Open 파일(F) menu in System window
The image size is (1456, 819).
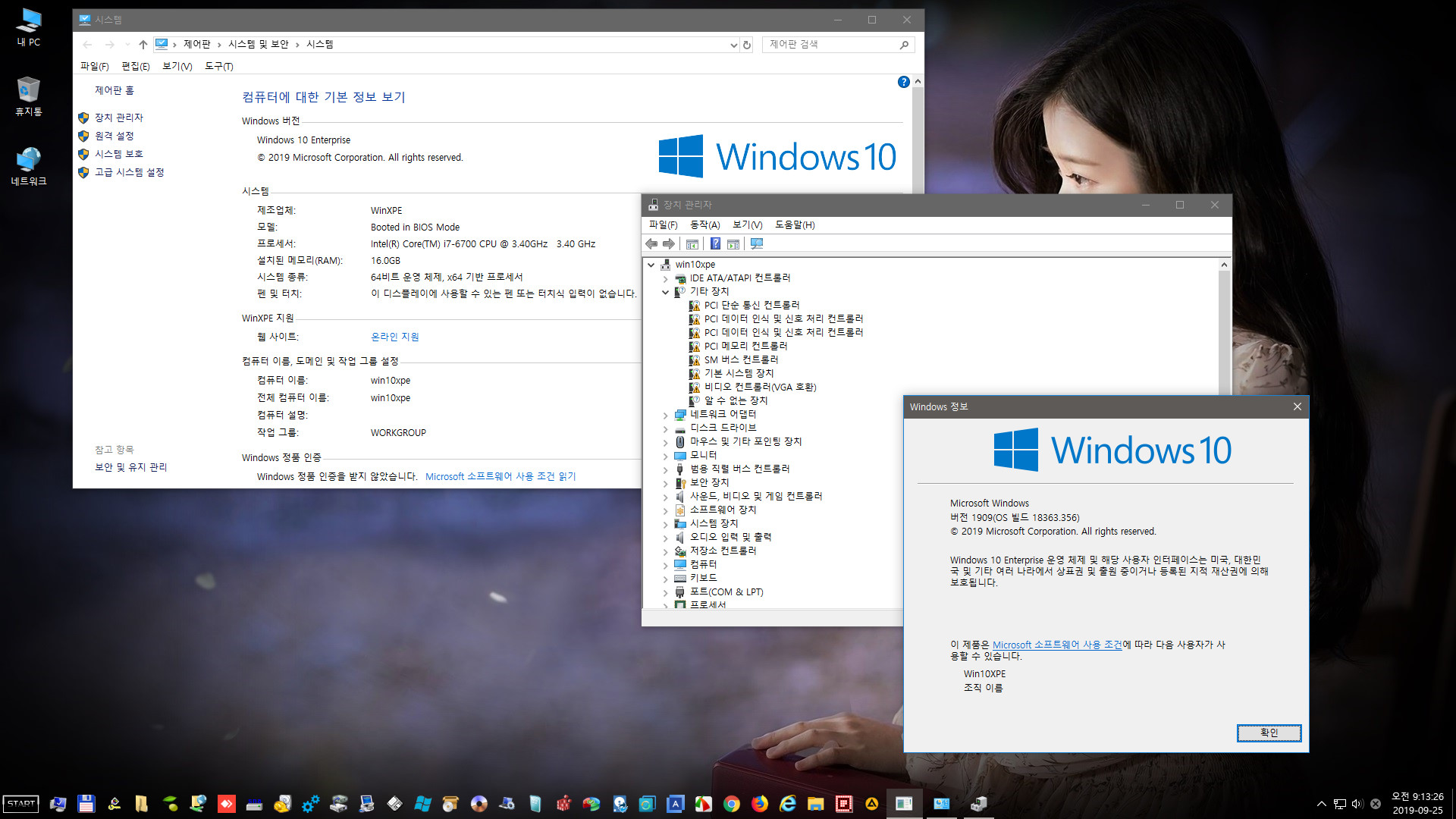coord(95,67)
